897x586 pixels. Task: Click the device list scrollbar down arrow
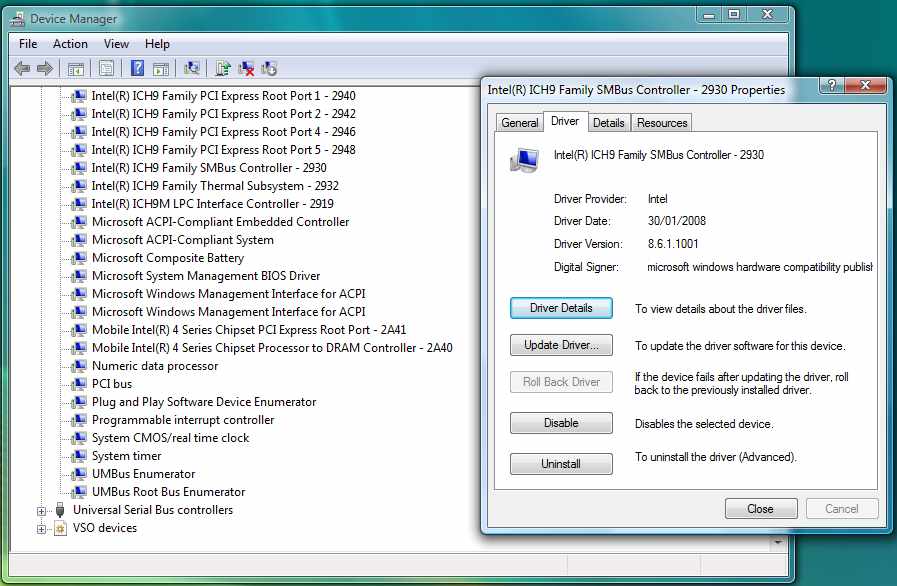(x=777, y=541)
